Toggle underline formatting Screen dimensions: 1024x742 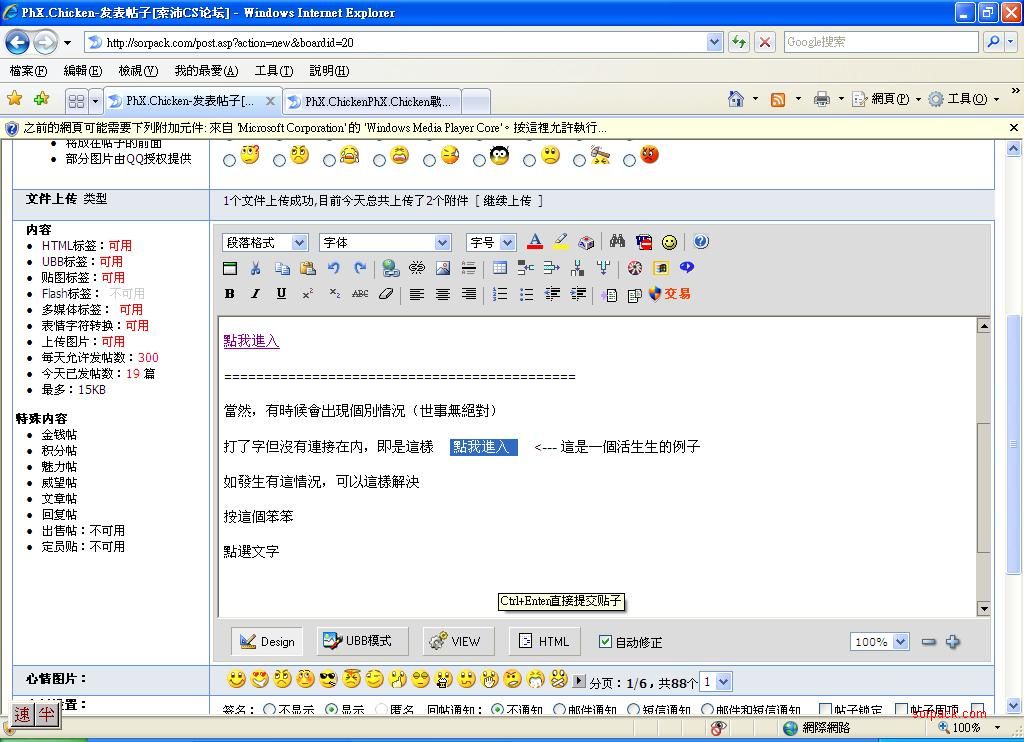[x=281, y=294]
